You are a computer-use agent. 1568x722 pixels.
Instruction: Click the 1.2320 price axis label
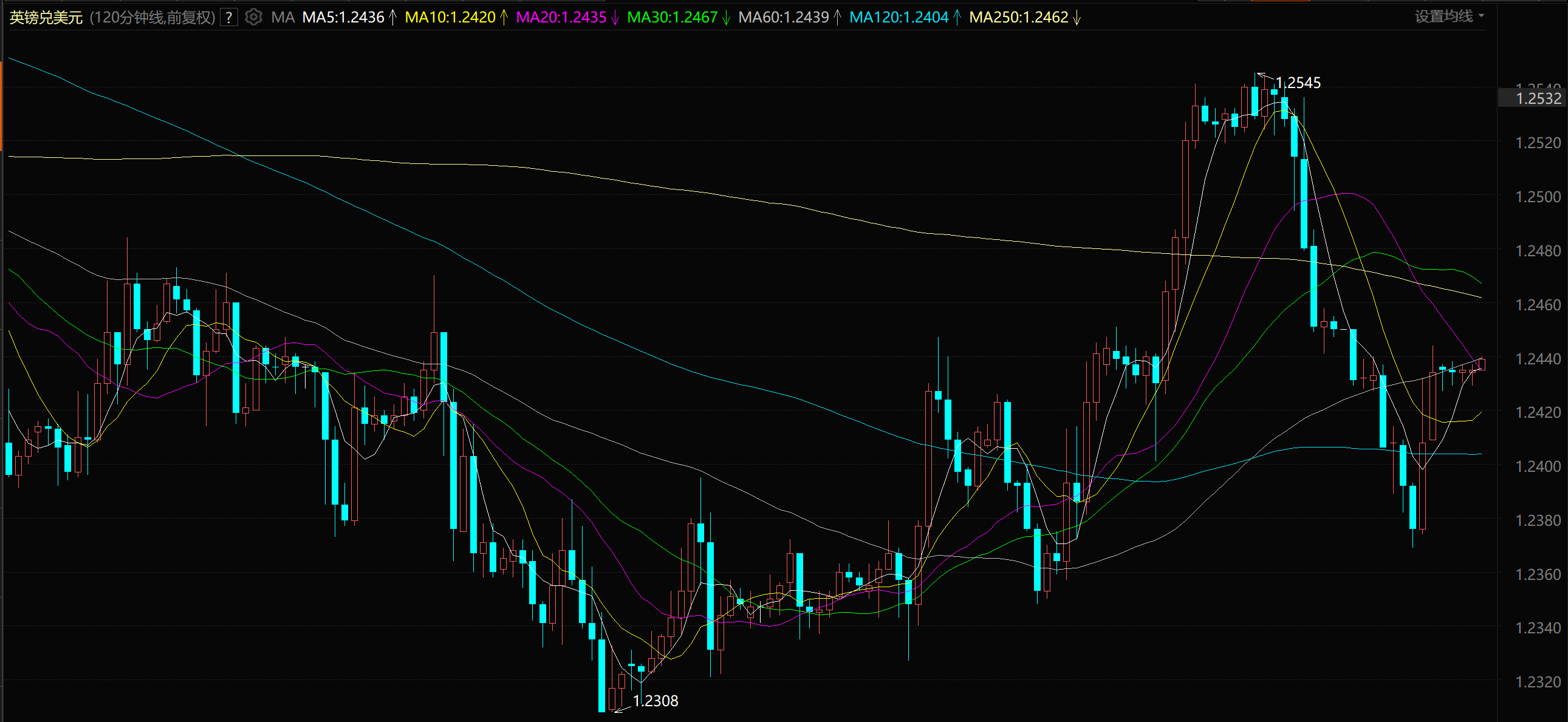coord(1538,682)
